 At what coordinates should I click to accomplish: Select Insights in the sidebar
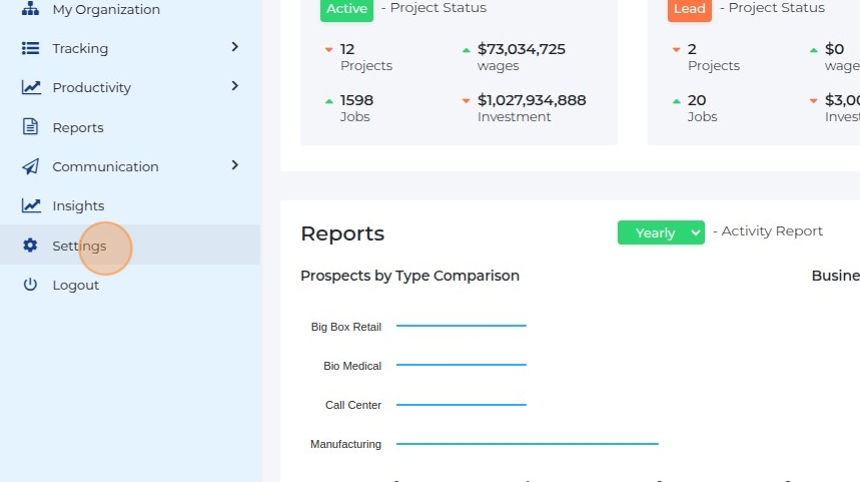[x=78, y=206]
